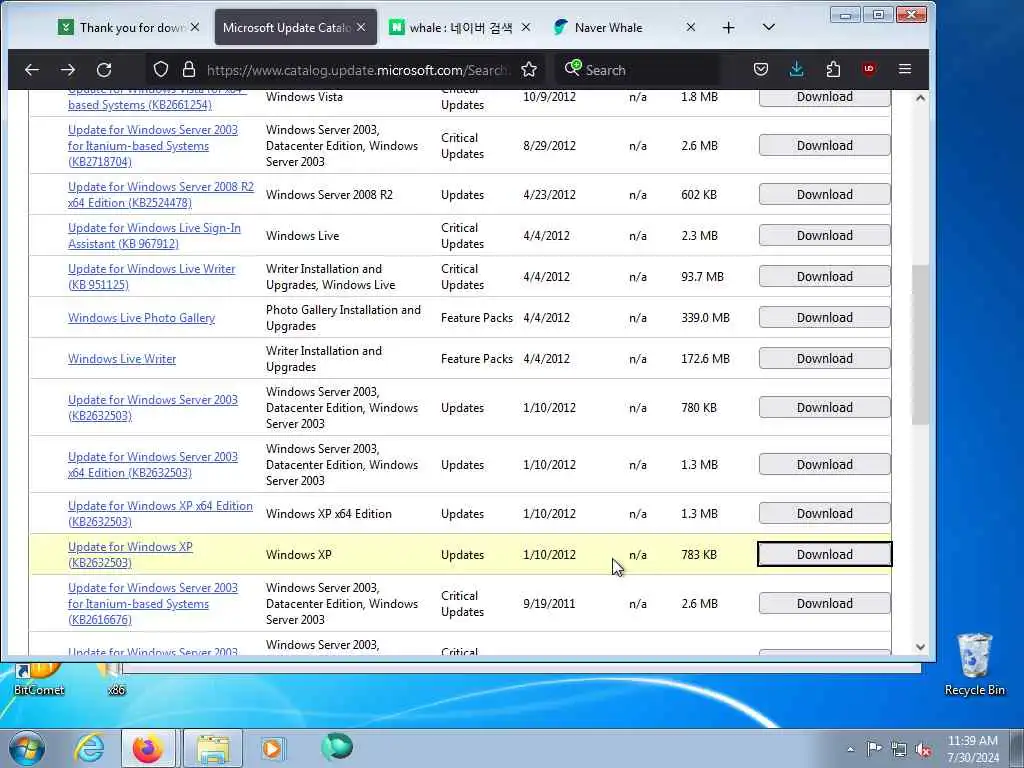
Task: Open the Windows Start menu
Action: pos(26,748)
